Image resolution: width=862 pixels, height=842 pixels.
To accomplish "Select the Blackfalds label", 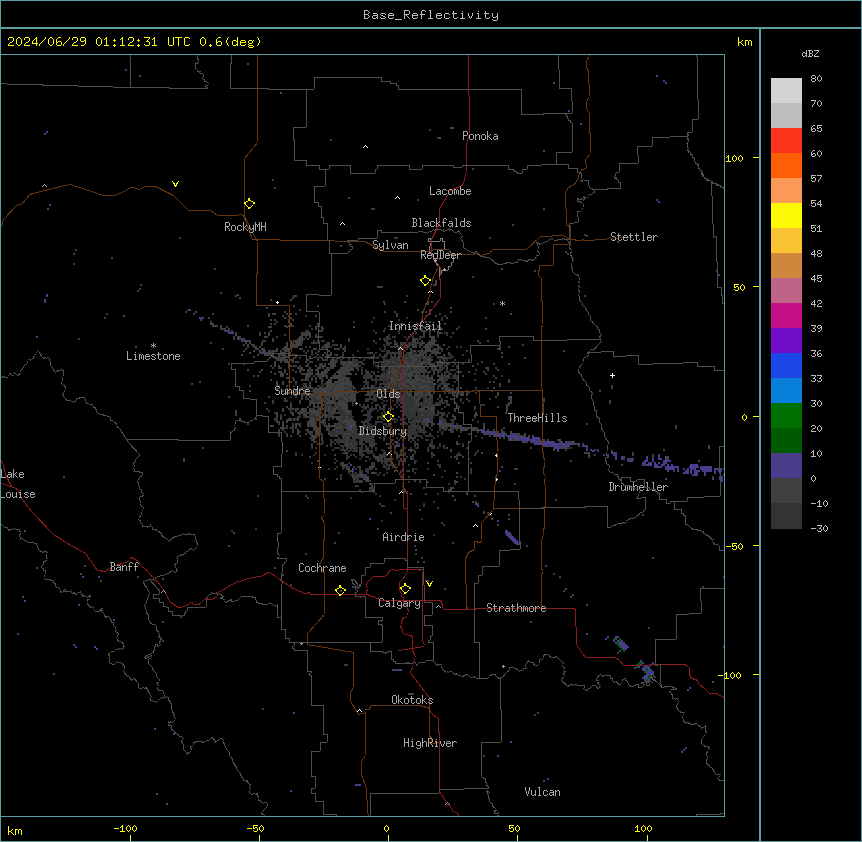I will pyautogui.click(x=441, y=223).
